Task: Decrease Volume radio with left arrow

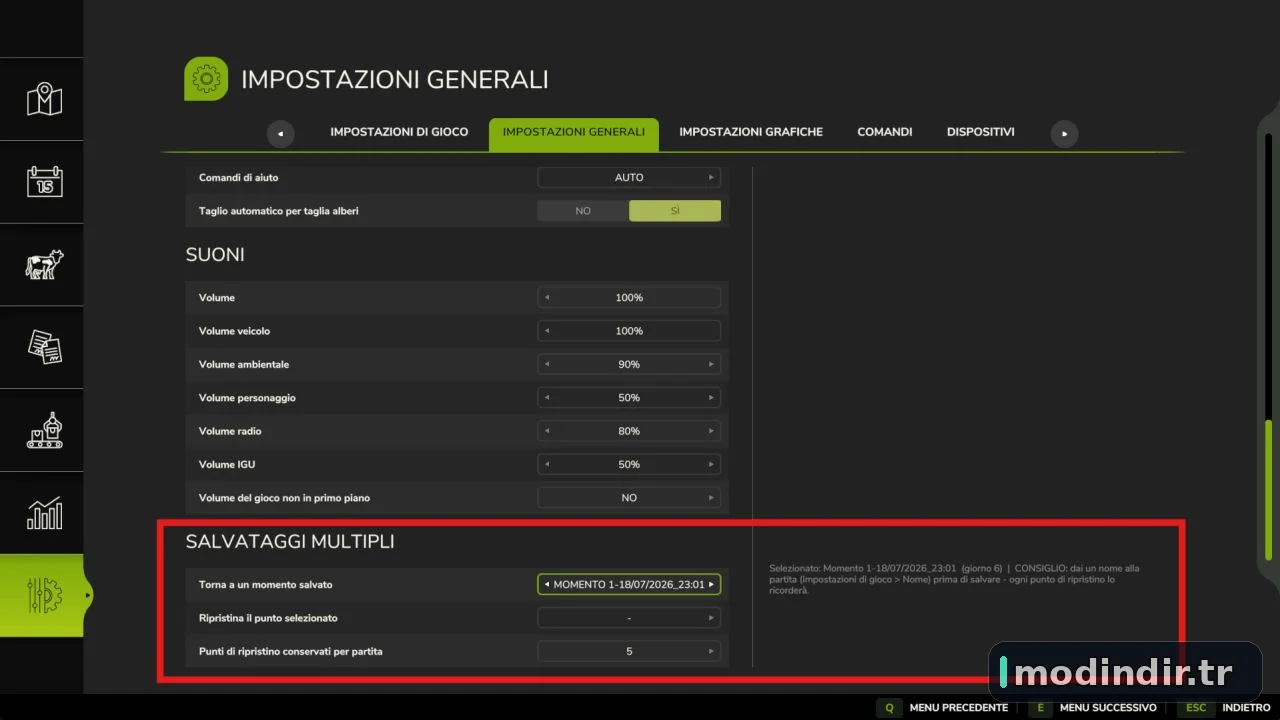Action: click(x=547, y=431)
